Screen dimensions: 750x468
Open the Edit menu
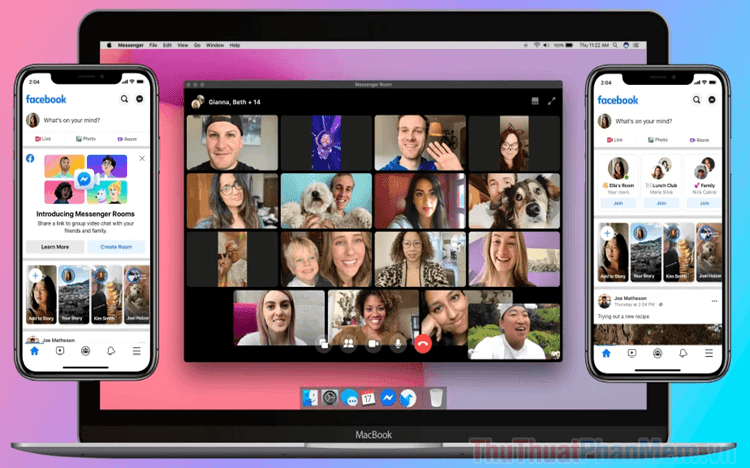(x=167, y=45)
